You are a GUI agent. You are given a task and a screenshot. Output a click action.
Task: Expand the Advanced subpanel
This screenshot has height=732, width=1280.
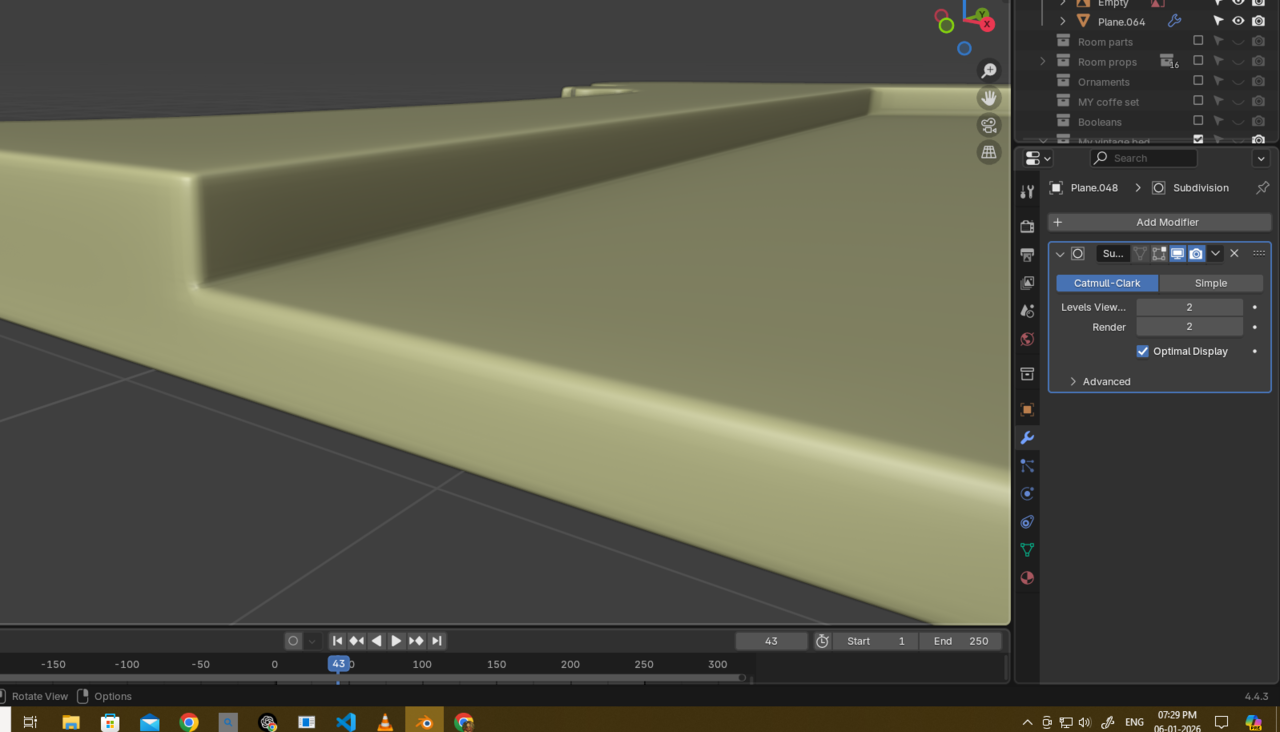(1073, 381)
